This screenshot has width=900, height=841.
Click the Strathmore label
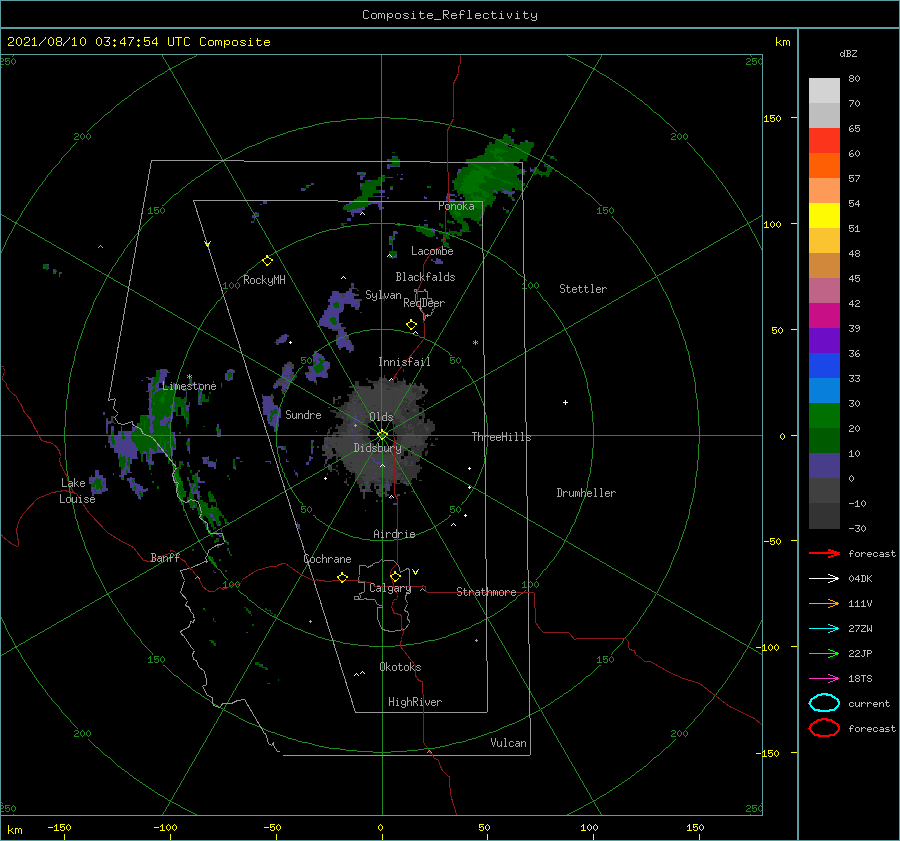point(486,592)
